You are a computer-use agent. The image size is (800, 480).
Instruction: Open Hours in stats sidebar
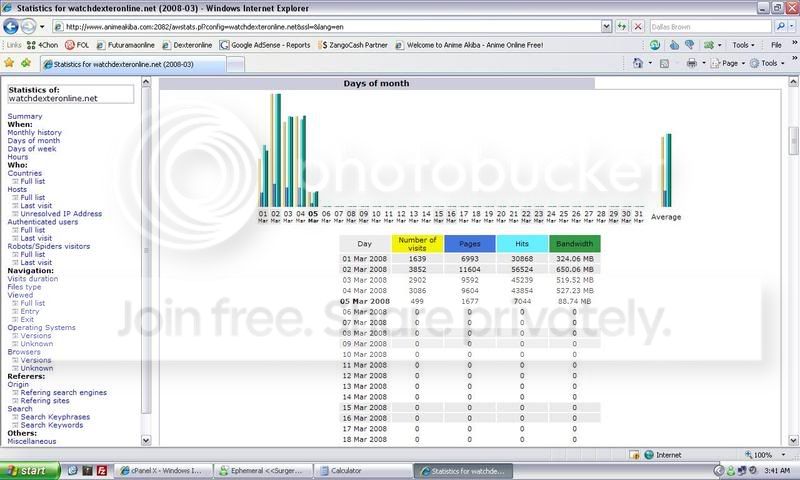click(x=17, y=157)
